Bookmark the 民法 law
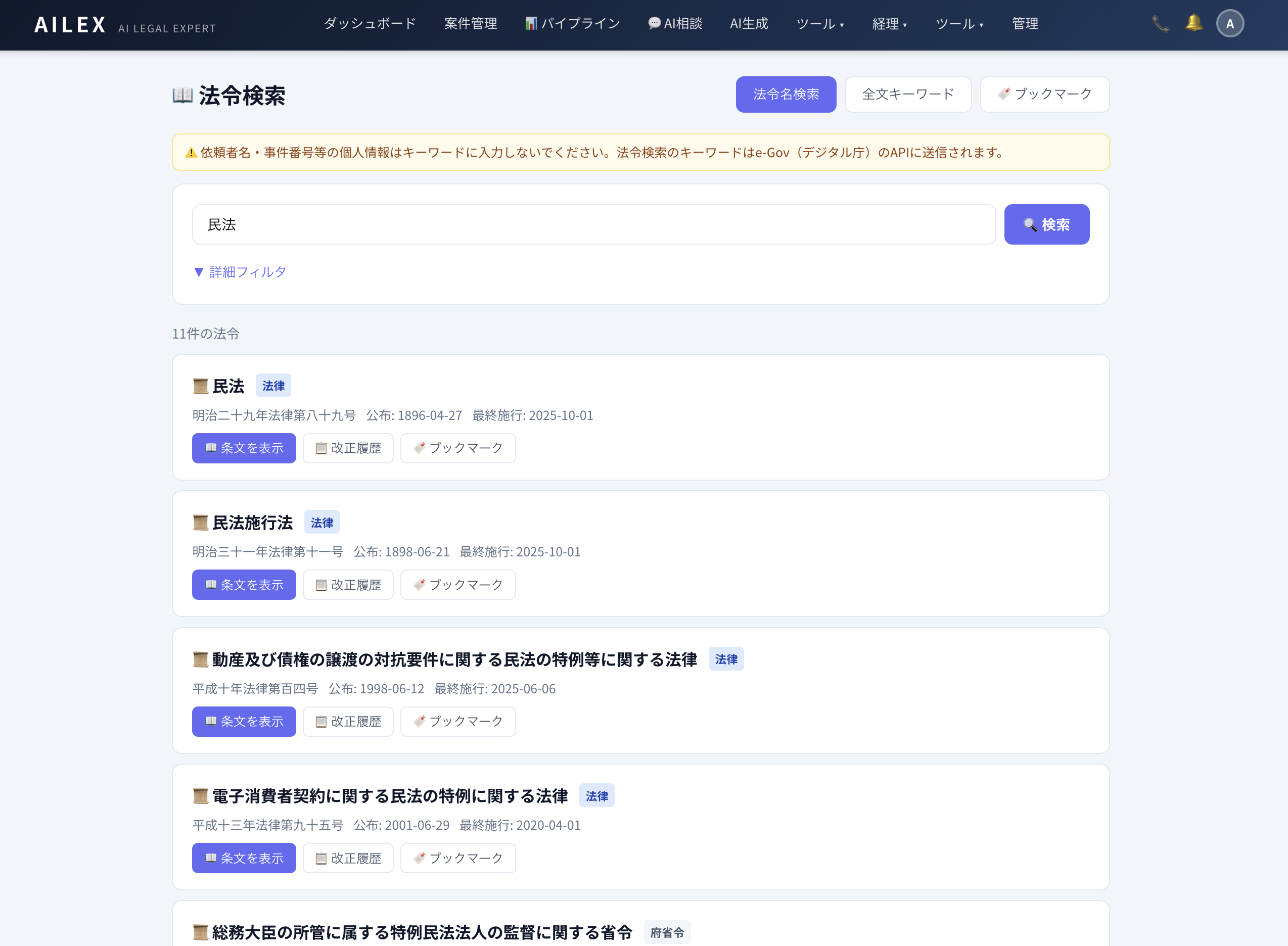Viewport: 1288px width, 946px height. point(457,448)
